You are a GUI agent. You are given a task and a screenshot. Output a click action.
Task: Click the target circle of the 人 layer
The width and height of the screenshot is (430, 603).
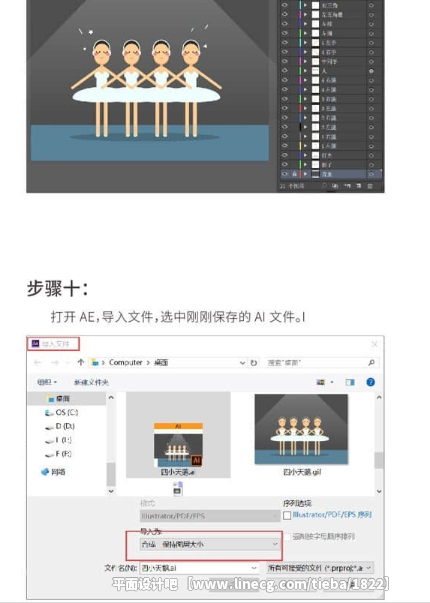tap(371, 71)
